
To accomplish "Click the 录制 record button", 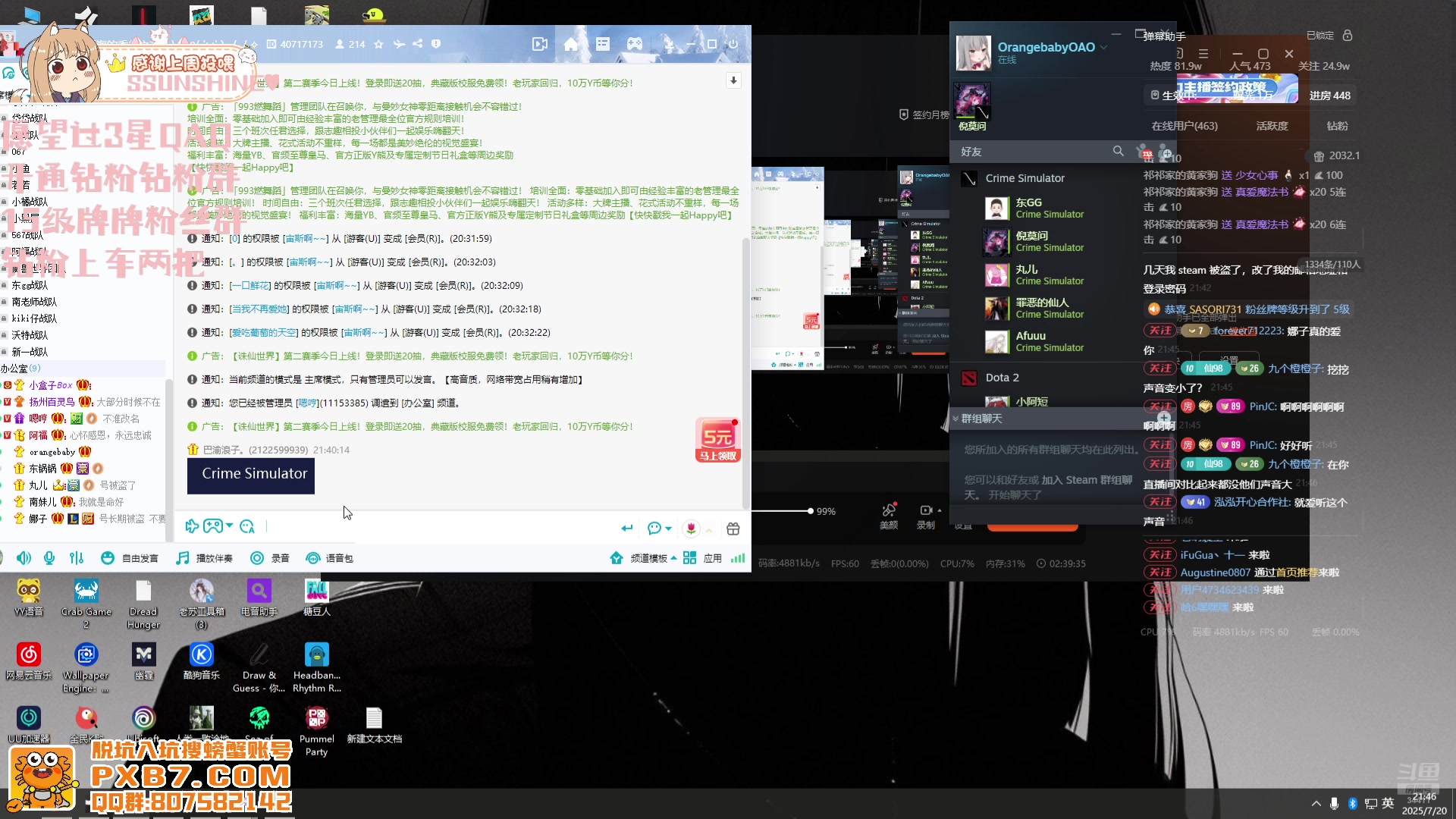I will pyautogui.click(x=926, y=516).
